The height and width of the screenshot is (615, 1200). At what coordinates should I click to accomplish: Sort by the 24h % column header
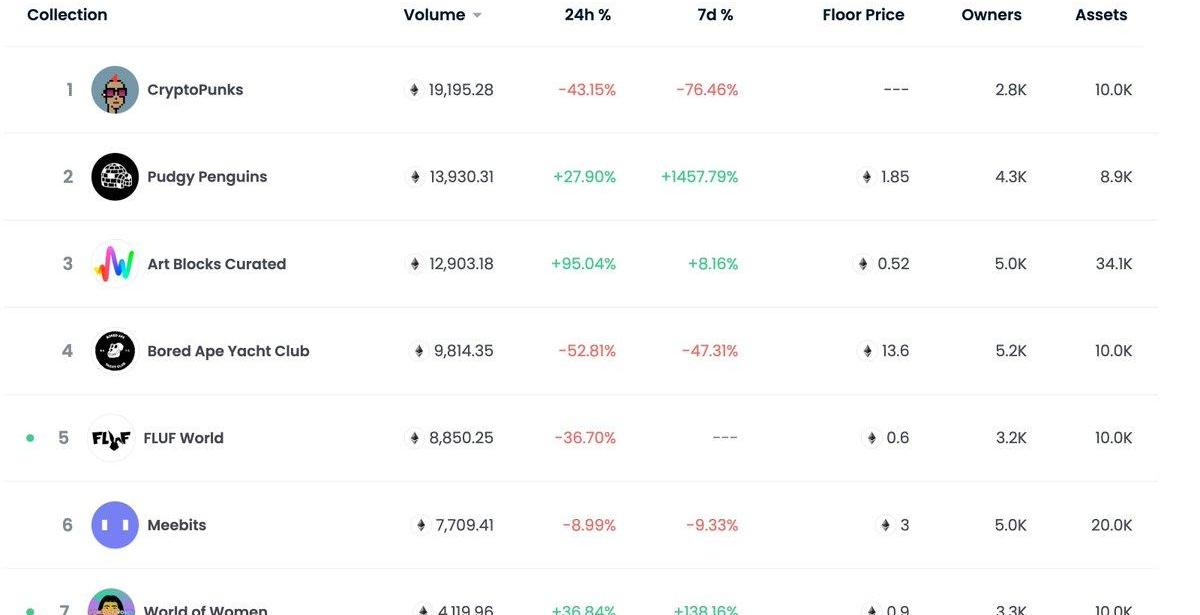[x=587, y=15]
